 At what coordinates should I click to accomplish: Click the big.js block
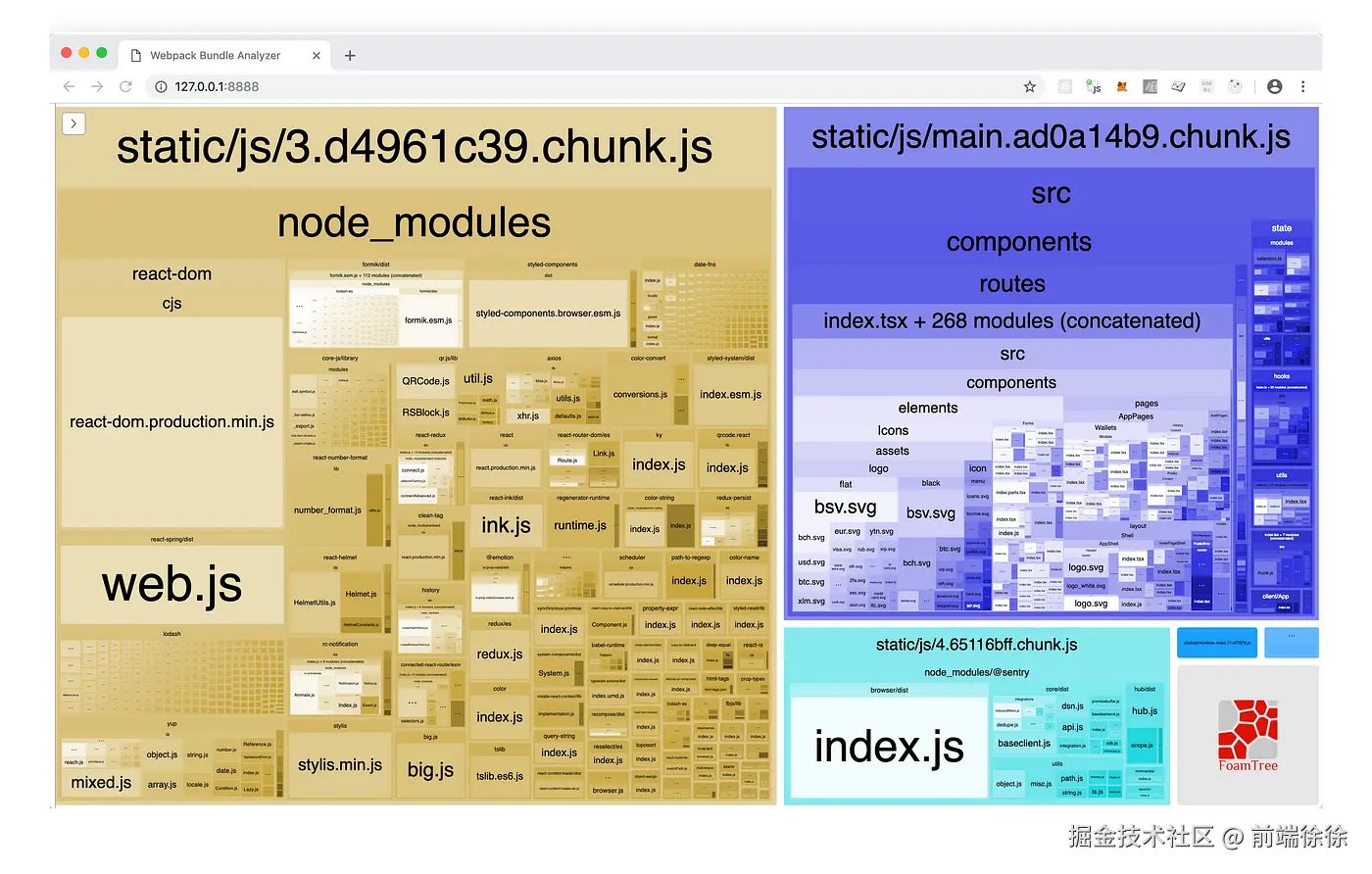point(430,770)
